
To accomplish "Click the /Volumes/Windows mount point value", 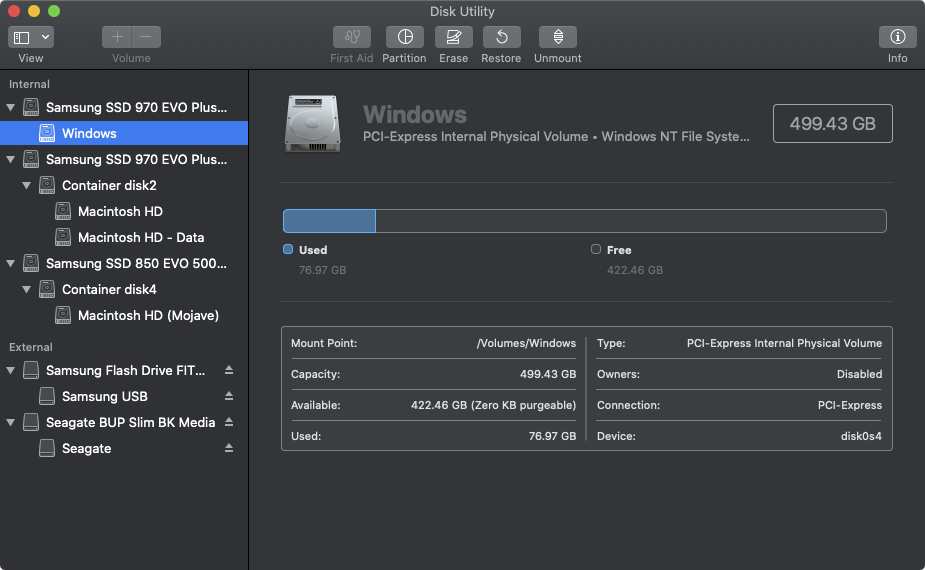I will [526, 343].
